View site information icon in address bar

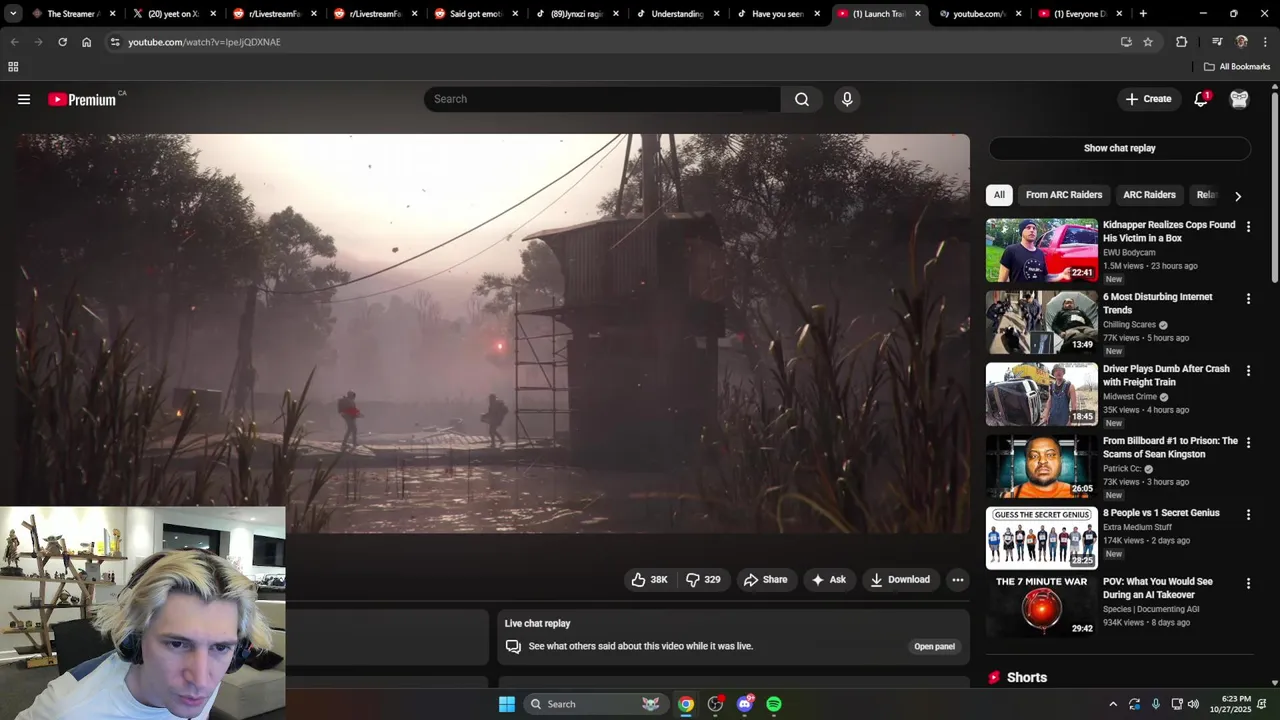click(115, 42)
